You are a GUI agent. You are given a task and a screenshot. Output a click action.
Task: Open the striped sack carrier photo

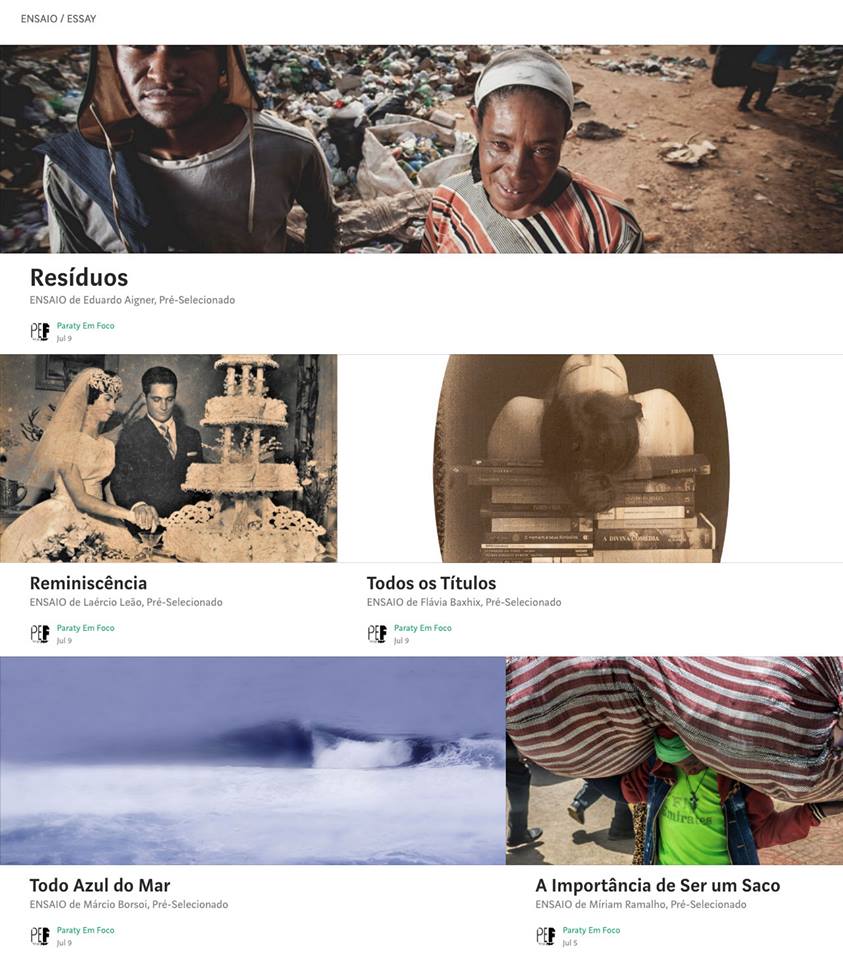coord(675,760)
